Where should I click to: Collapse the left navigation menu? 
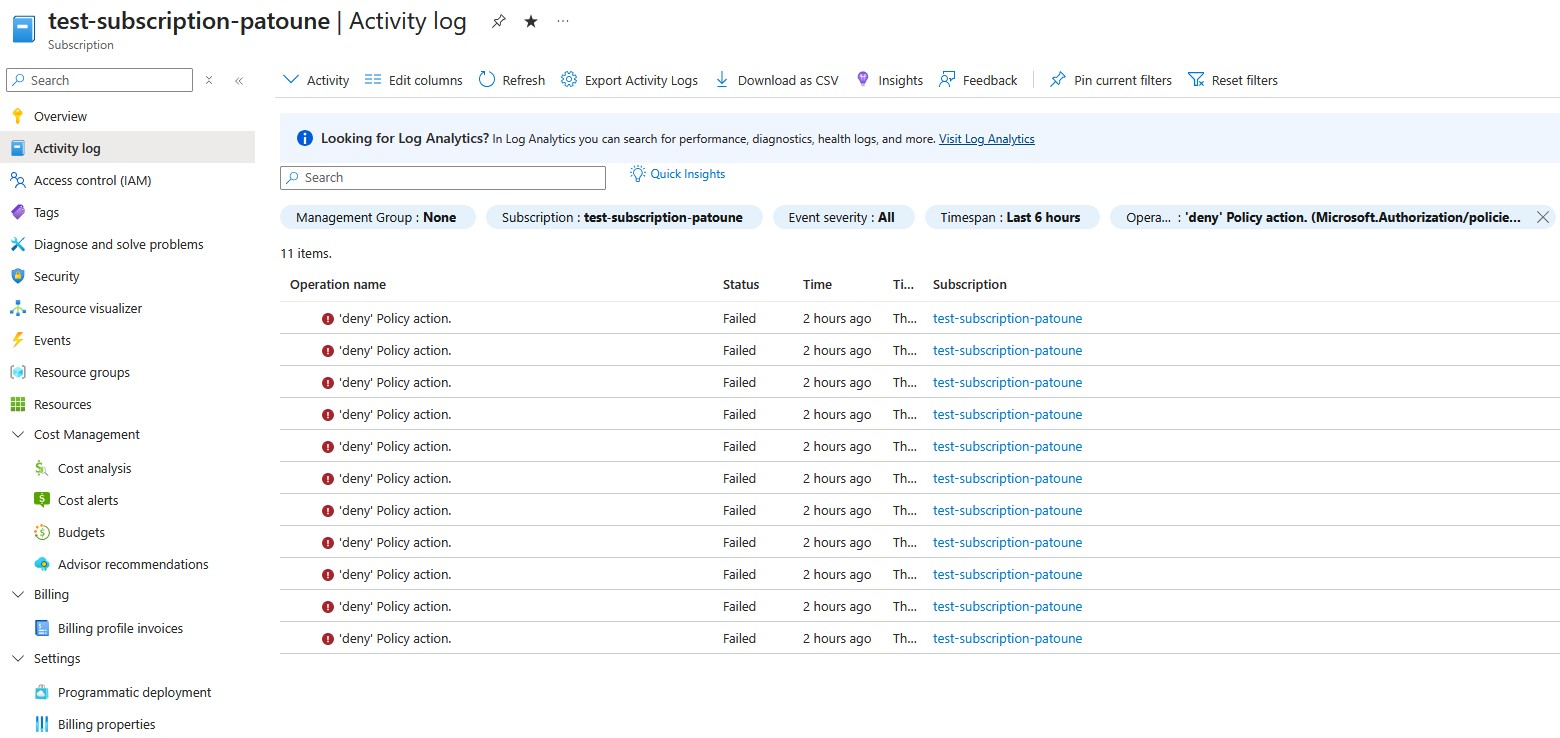239,80
